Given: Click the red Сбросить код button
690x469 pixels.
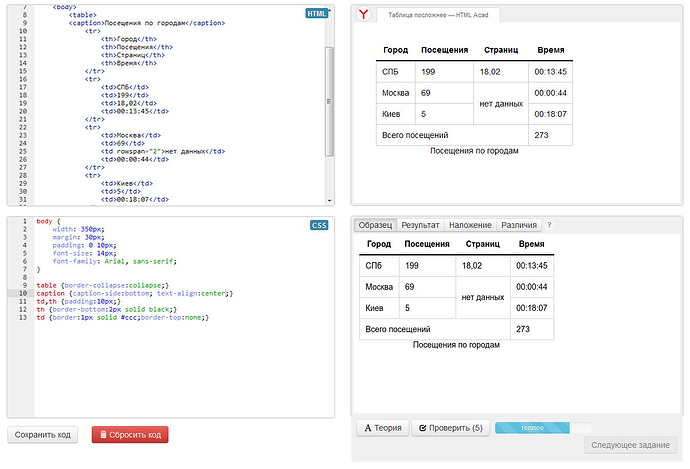Looking at the screenshot, I should click(x=130, y=435).
